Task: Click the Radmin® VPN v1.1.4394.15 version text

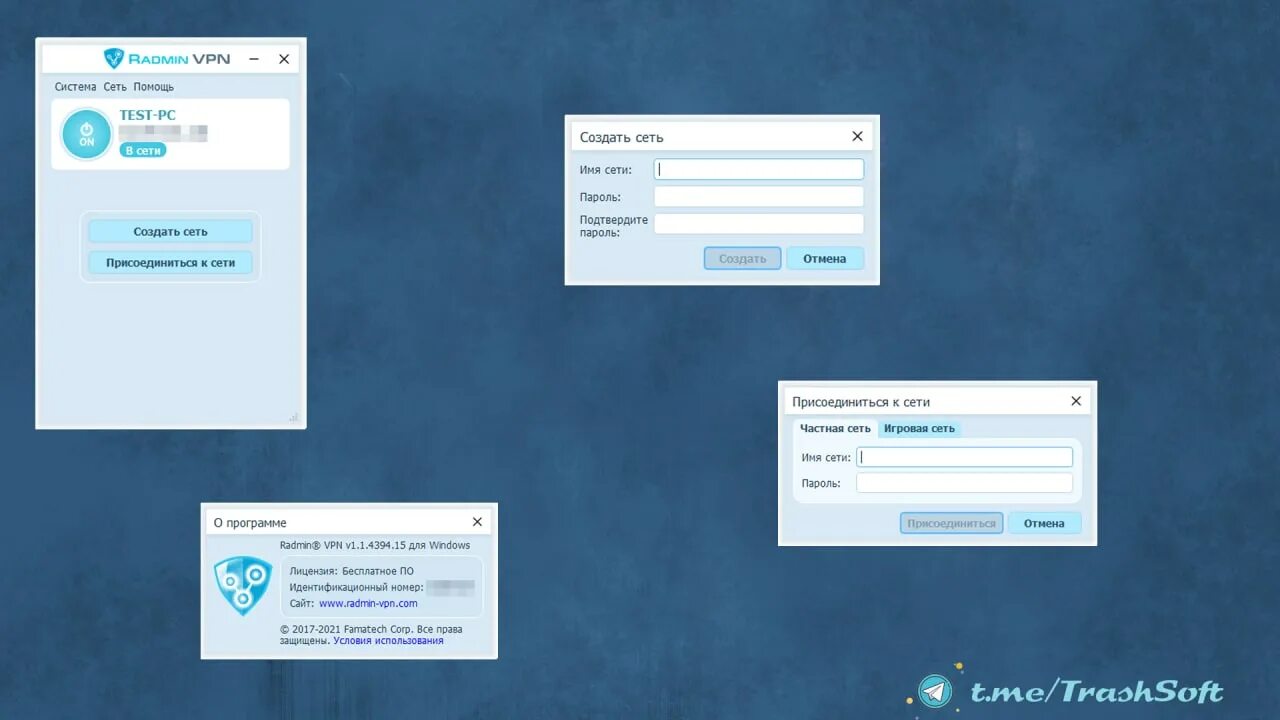Action: [x=375, y=546]
